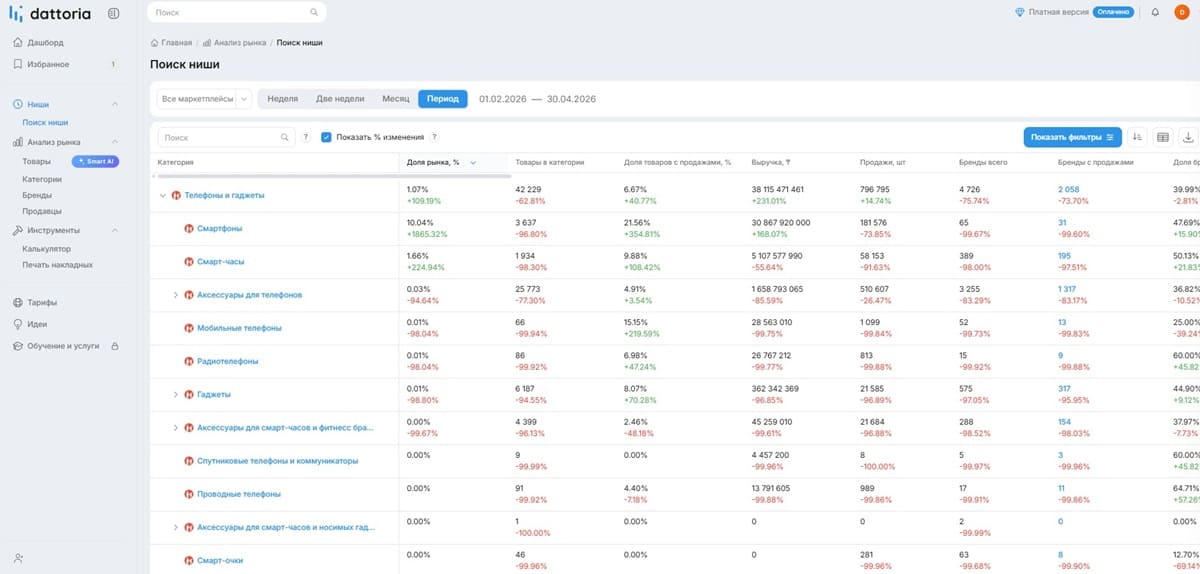Click the Дашборд house icon in sidebar
The height and width of the screenshot is (574, 1200).
click(x=18, y=43)
